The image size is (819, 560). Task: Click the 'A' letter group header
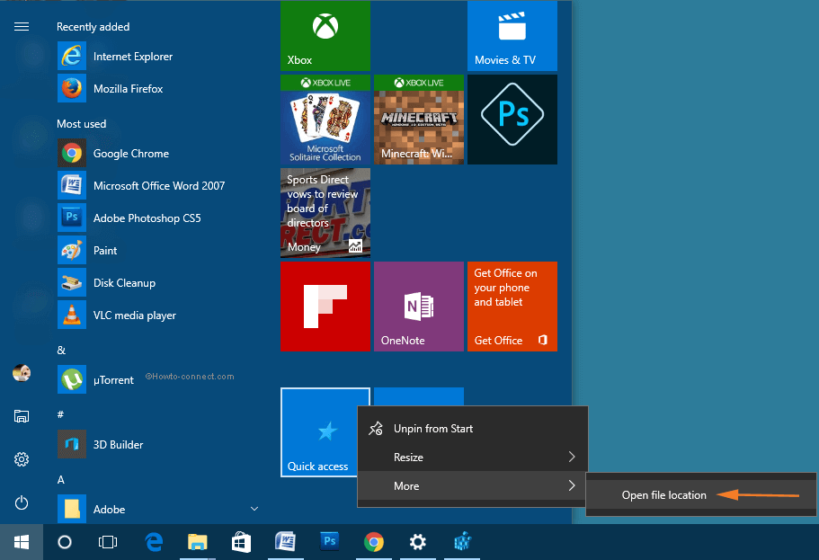[x=61, y=480]
